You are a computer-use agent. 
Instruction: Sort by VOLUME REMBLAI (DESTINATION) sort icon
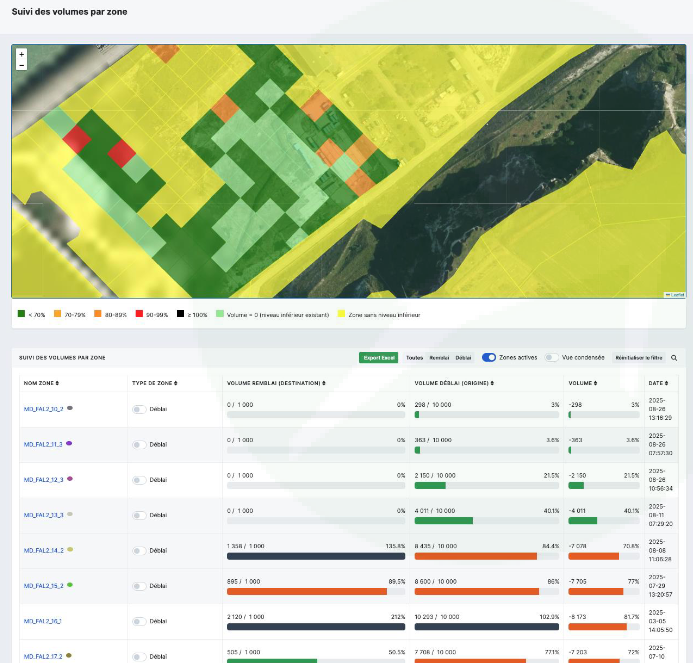click(324, 383)
